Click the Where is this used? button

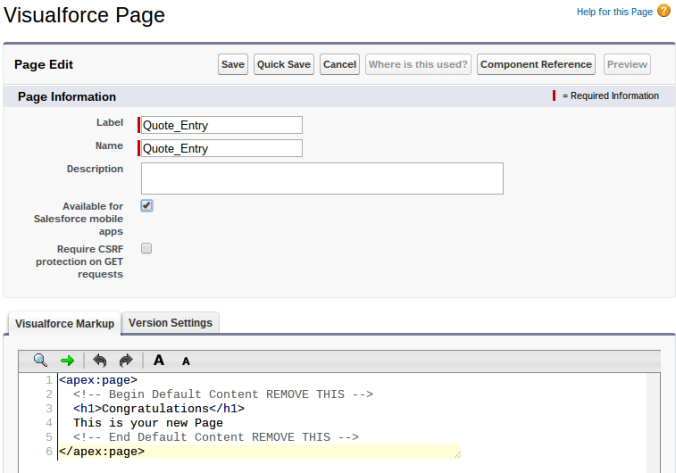tap(418, 64)
